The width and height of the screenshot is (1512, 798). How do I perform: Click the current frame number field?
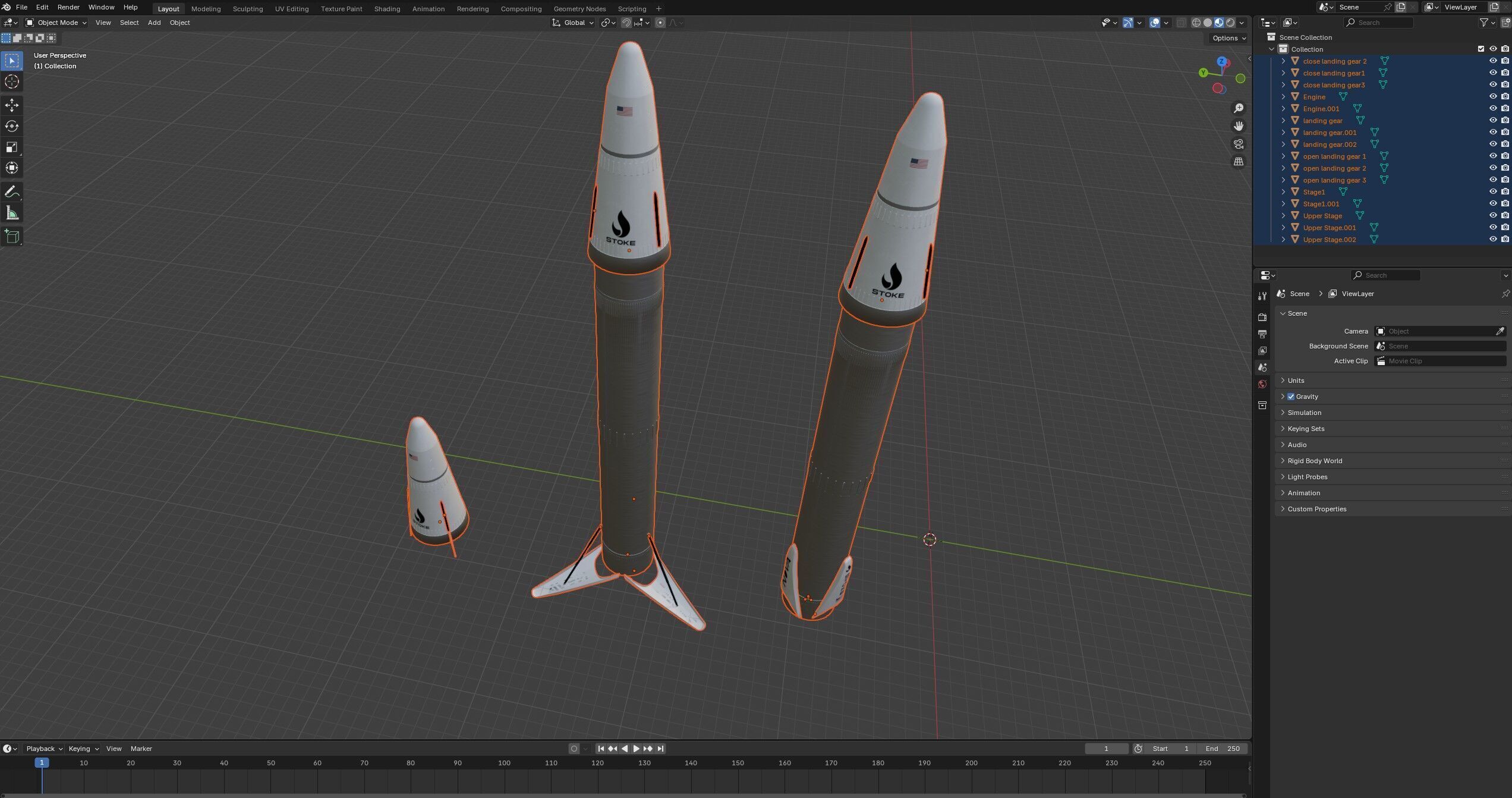[1106, 749]
